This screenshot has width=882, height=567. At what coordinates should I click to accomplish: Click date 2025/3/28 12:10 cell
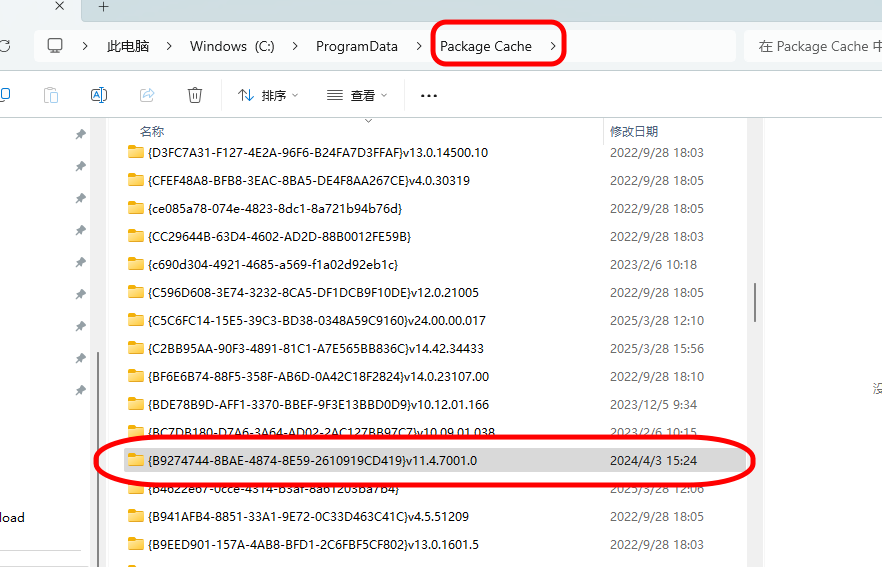656,321
